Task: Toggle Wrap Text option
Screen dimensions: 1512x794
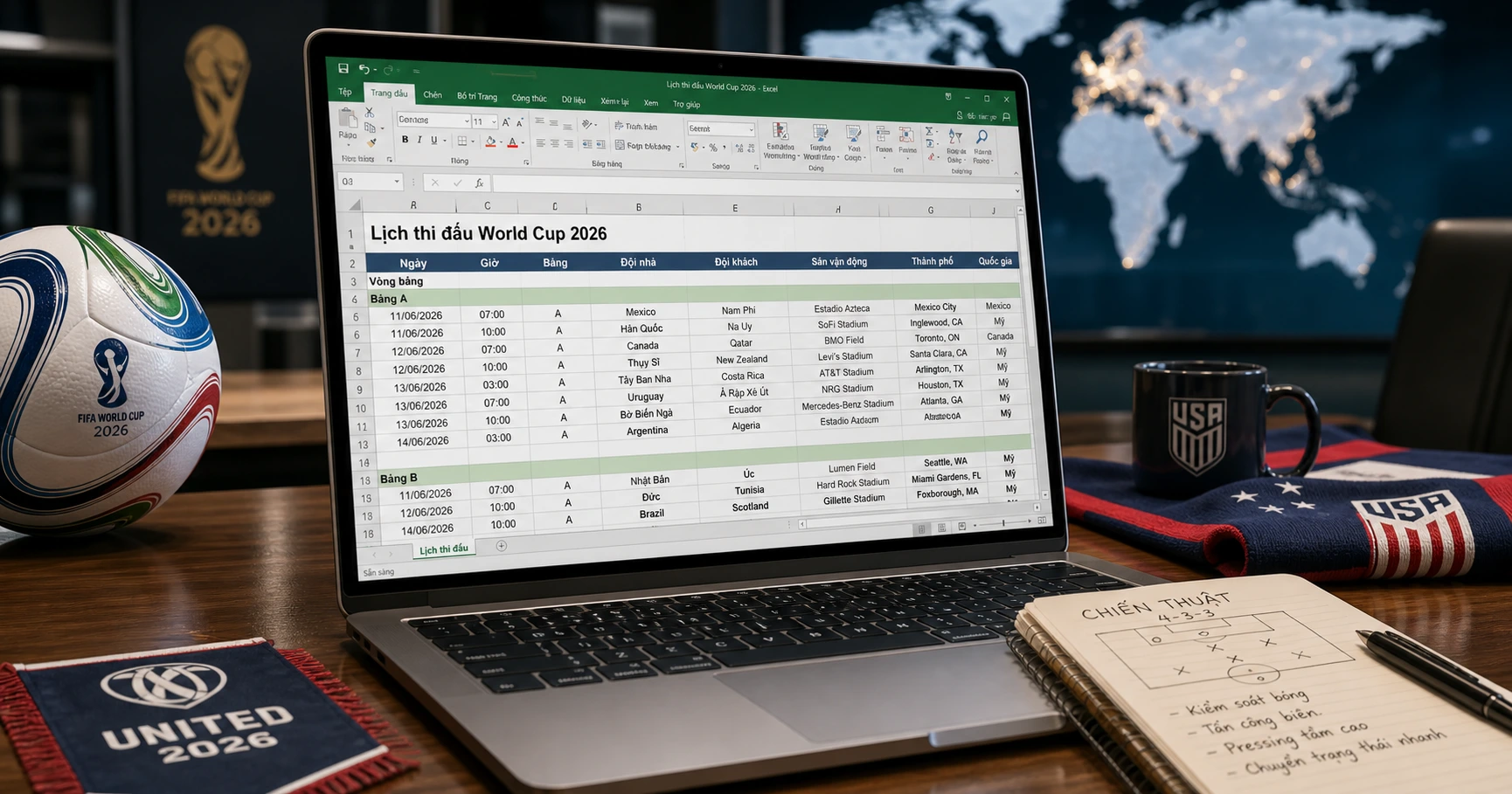Action: pyautogui.click(x=636, y=127)
